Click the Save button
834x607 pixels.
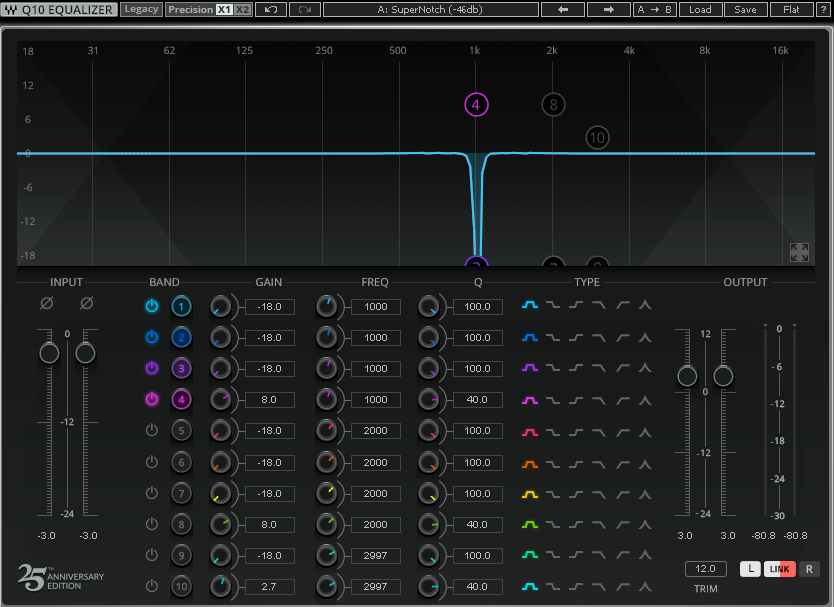pyautogui.click(x=745, y=10)
